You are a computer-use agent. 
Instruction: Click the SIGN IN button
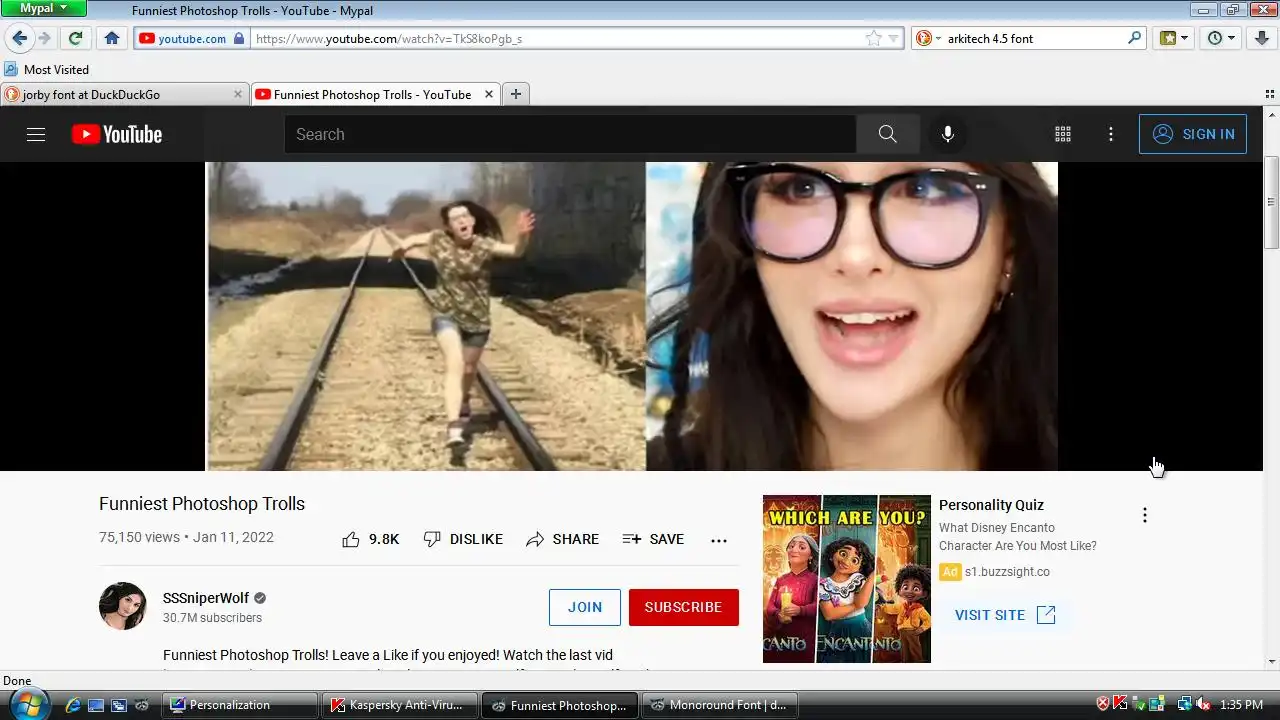point(1193,134)
